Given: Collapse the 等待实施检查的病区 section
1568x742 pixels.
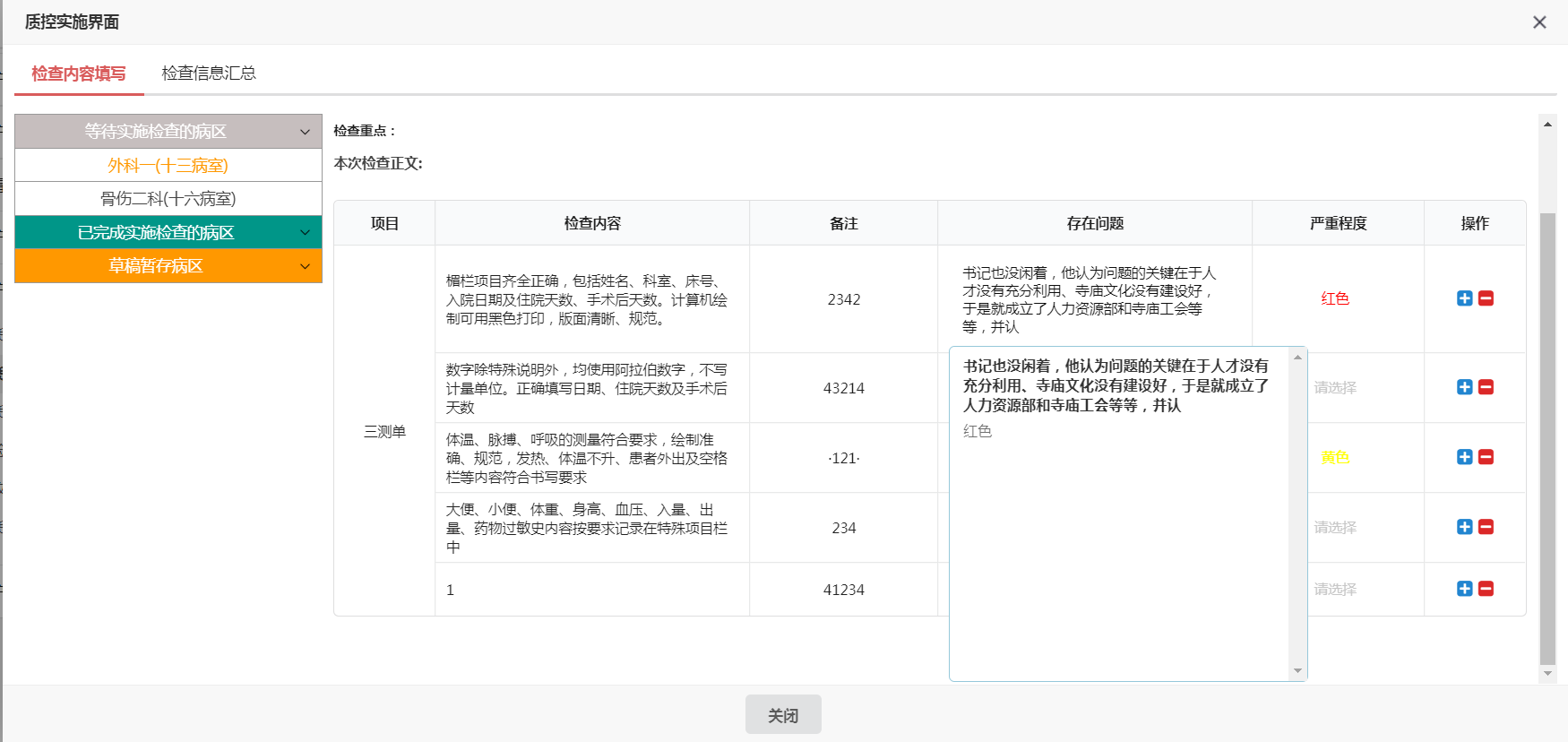Looking at the screenshot, I should point(168,132).
